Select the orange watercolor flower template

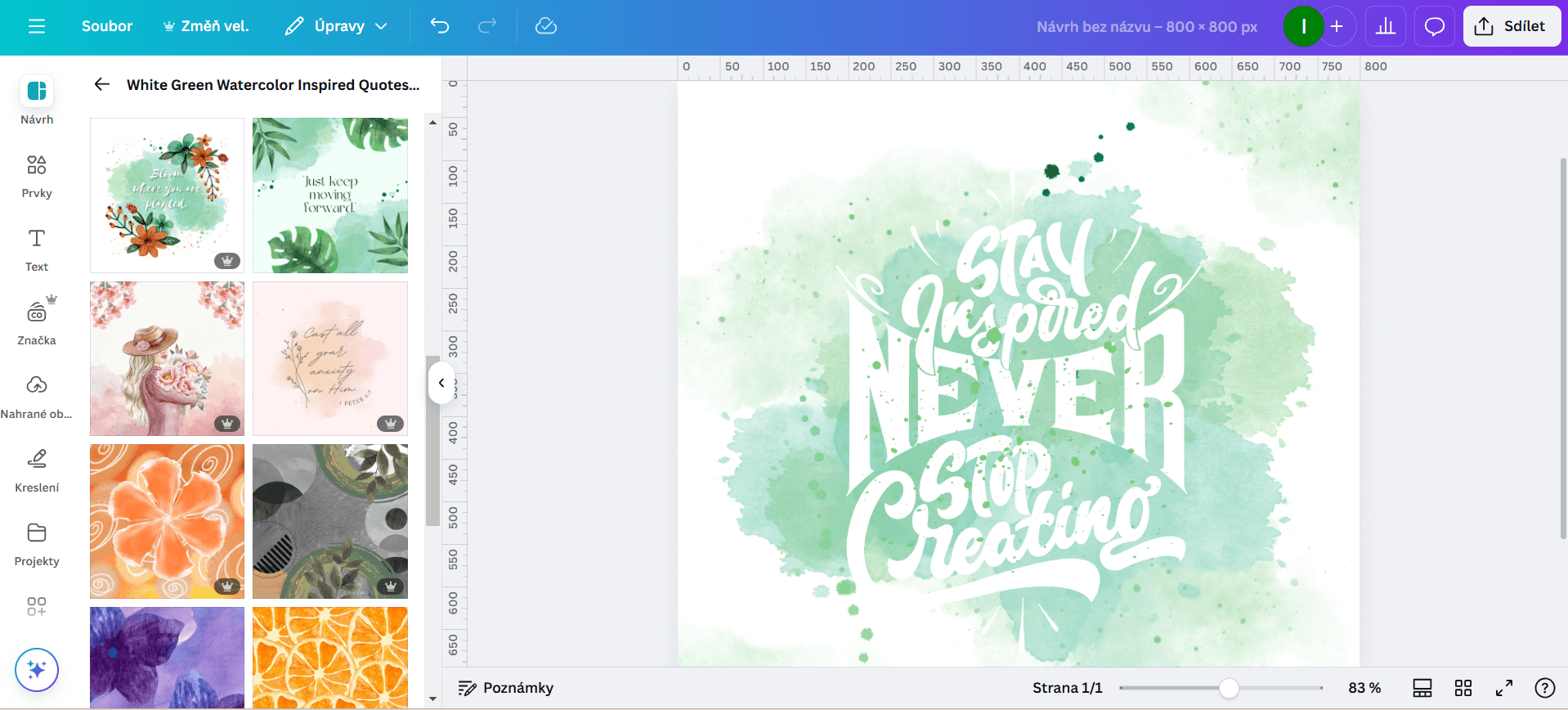point(167,521)
